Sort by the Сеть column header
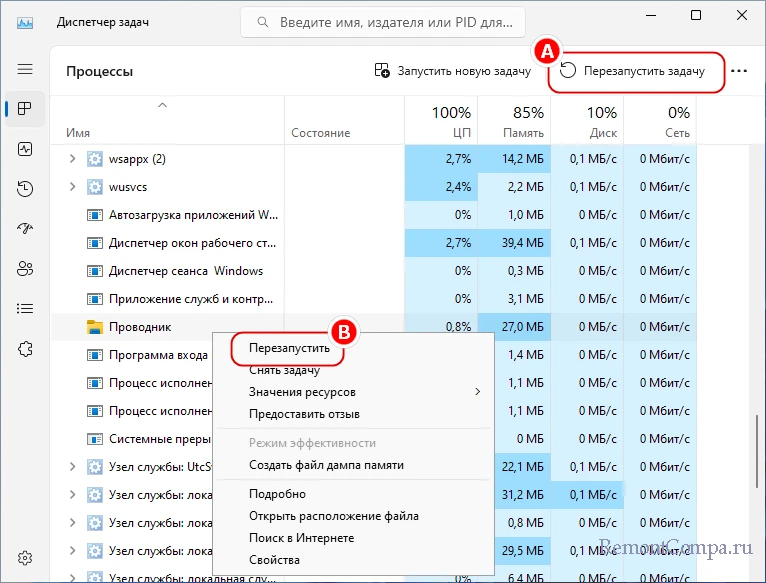This screenshot has height=583, width=766. [x=660, y=121]
